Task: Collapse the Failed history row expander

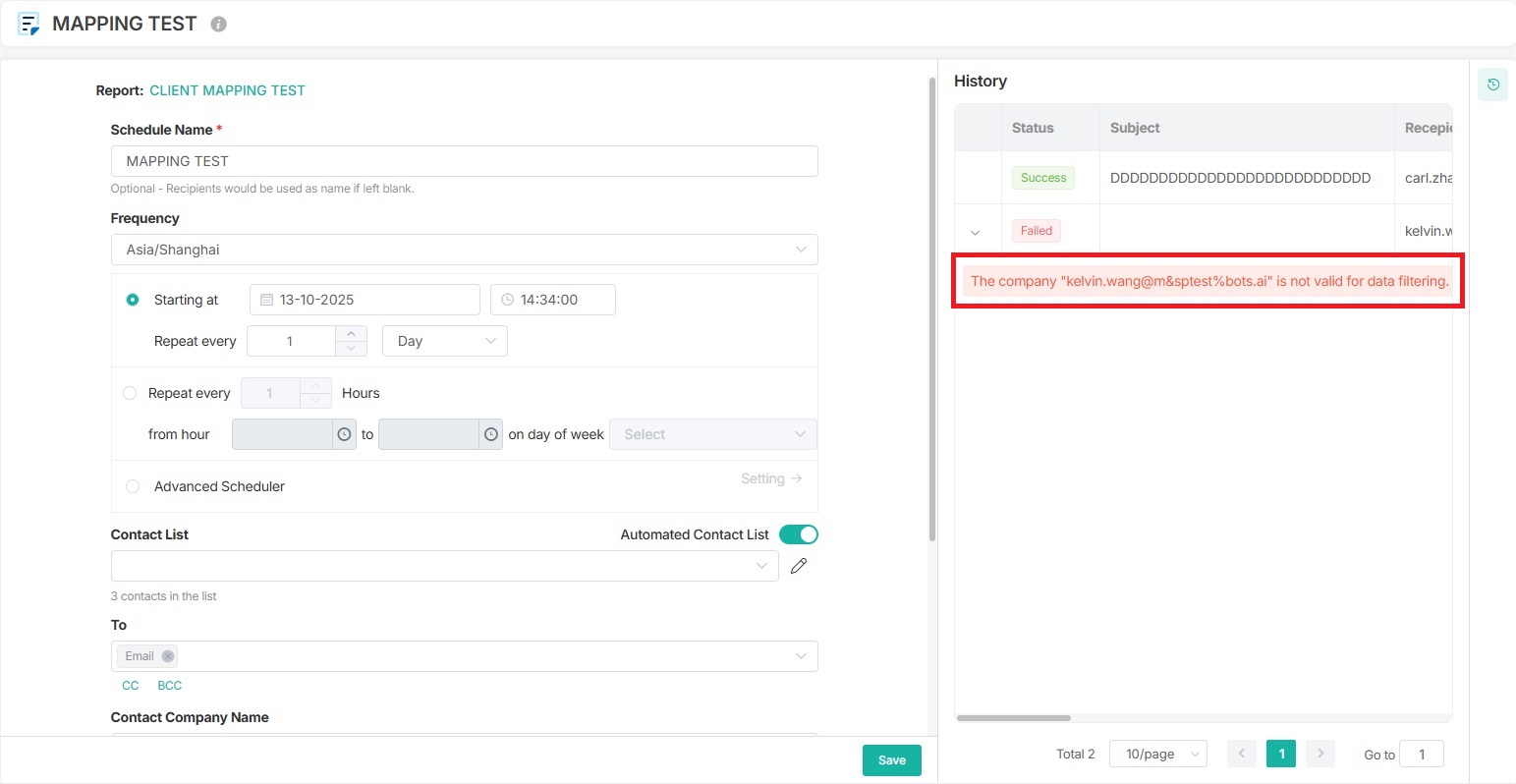Action: (976, 232)
